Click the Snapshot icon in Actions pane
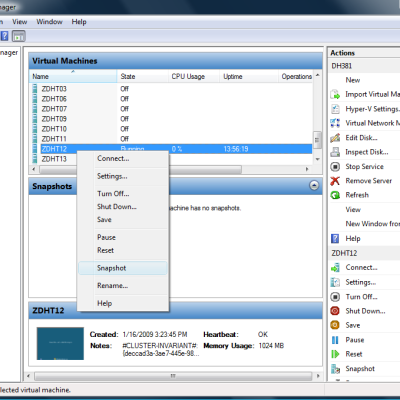400x400 pixels. tap(335, 369)
